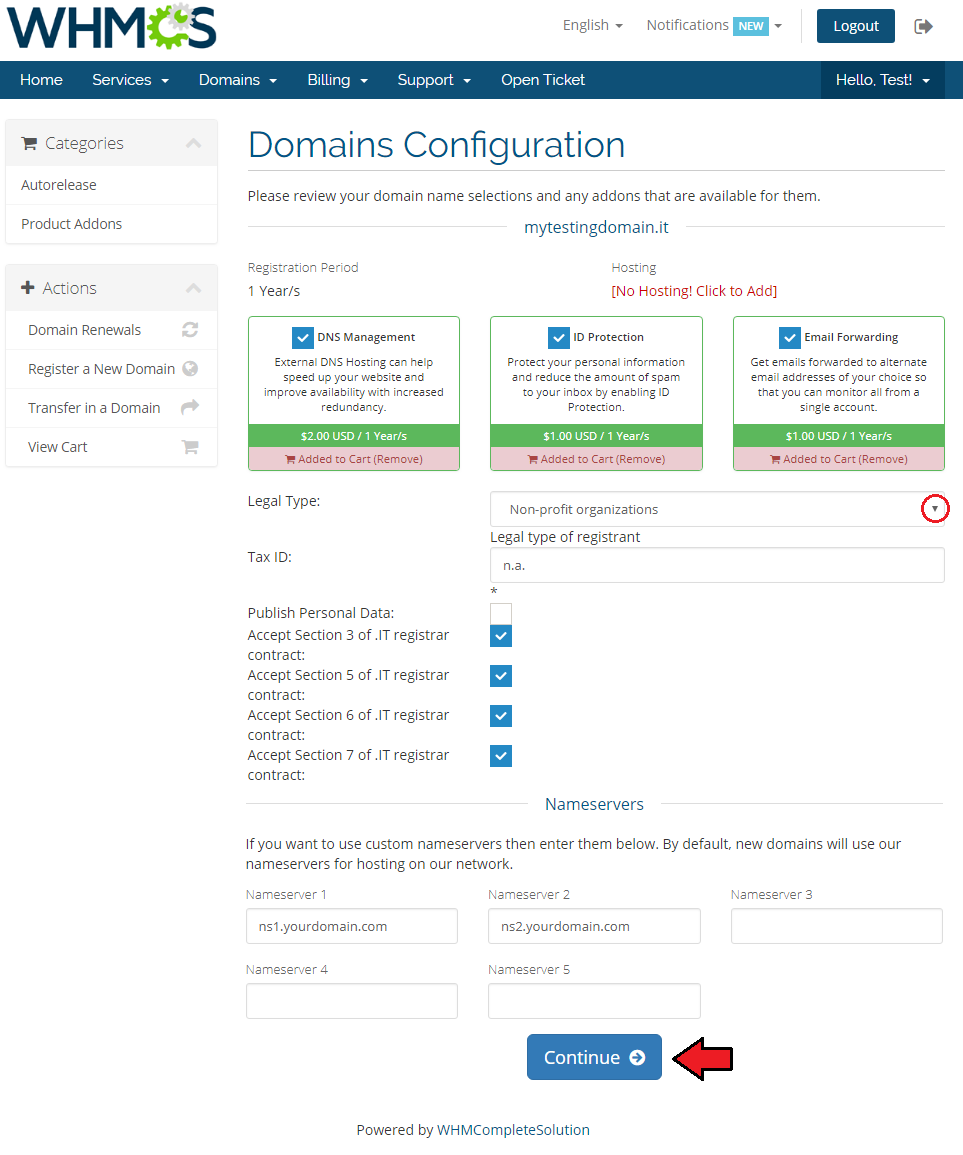Screen dimensions: 963x1155
Task: Enable the Publish Personal Data checkbox
Action: click(501, 613)
